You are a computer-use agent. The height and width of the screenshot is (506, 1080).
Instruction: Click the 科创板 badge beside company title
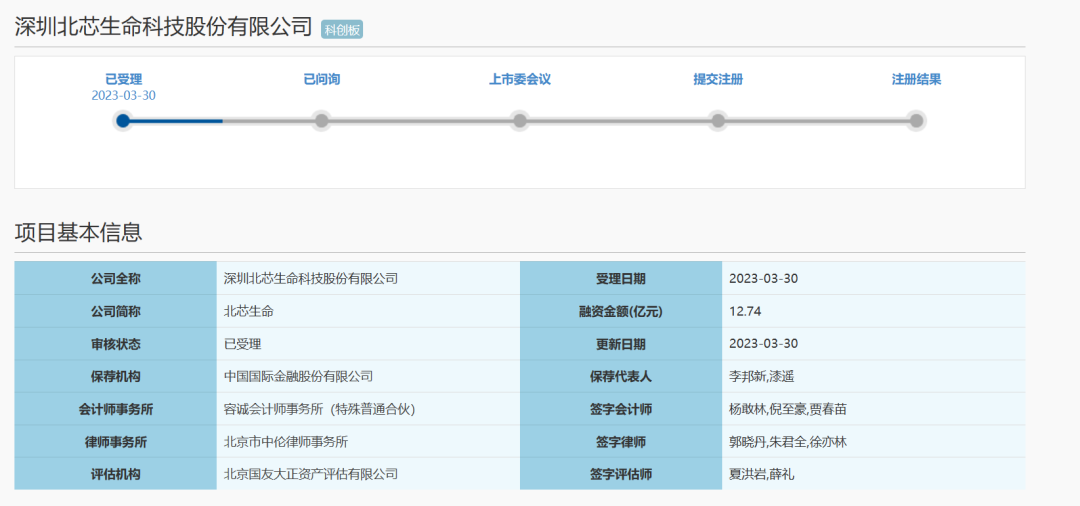342,30
